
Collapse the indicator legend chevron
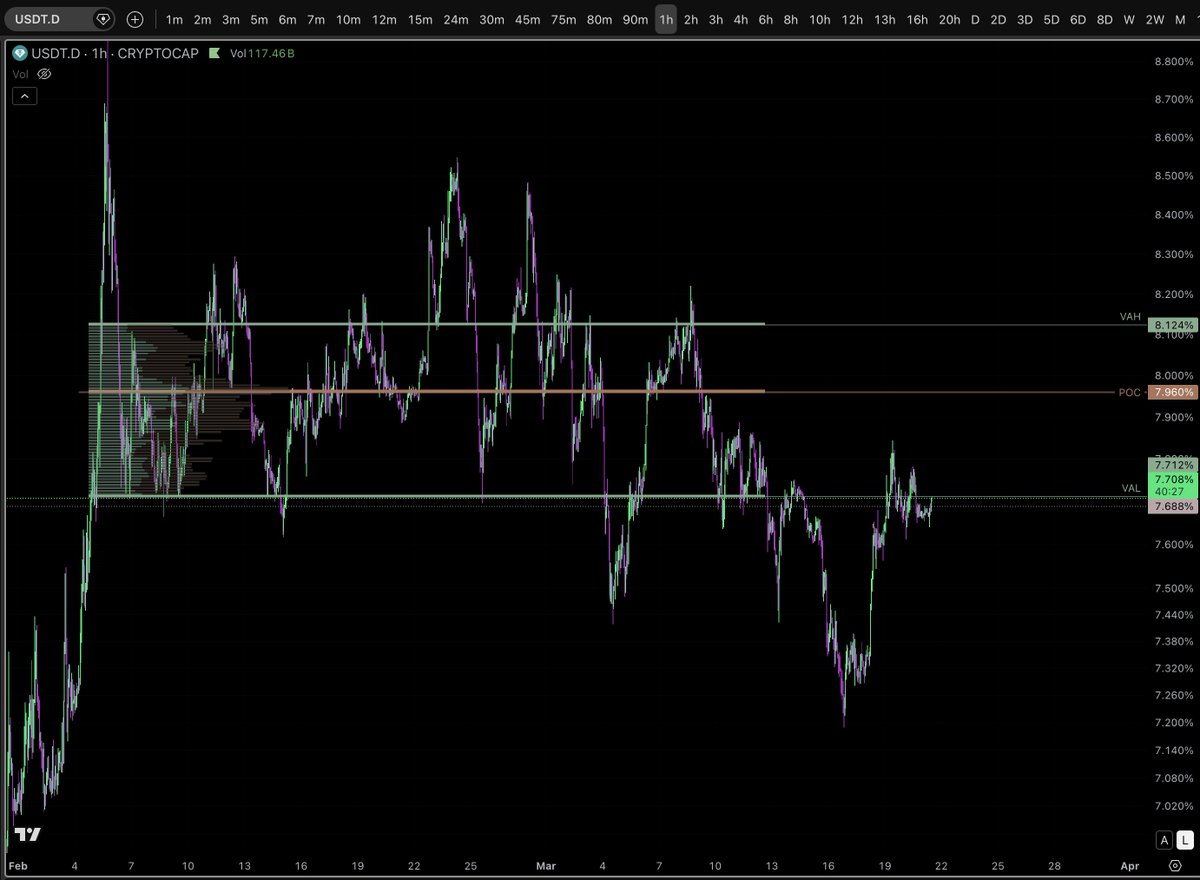(25, 96)
